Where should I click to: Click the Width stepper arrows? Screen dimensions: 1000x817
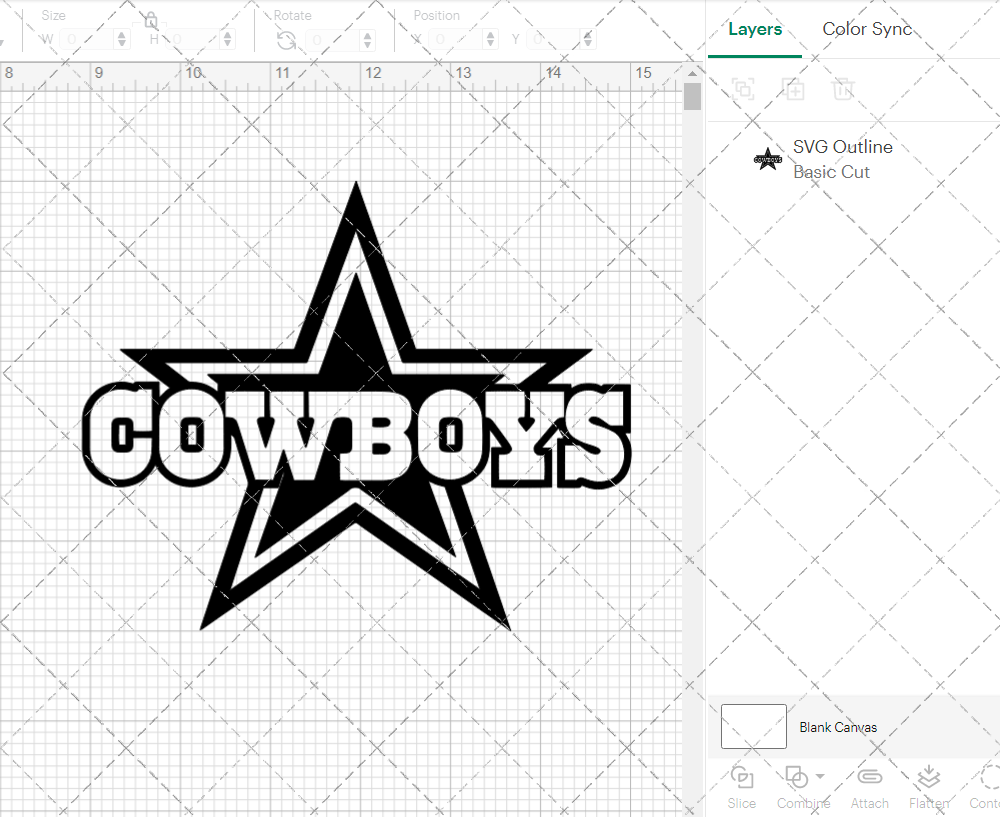pyautogui.click(x=122, y=40)
